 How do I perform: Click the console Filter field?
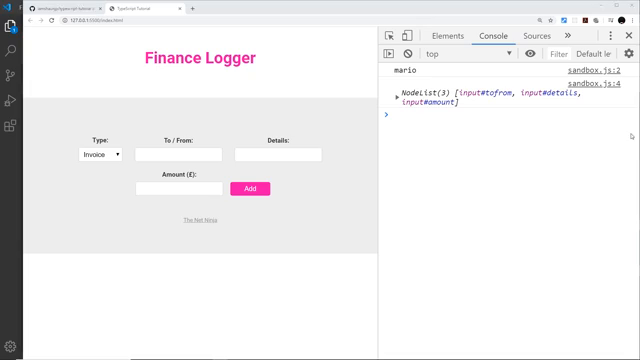(x=559, y=53)
